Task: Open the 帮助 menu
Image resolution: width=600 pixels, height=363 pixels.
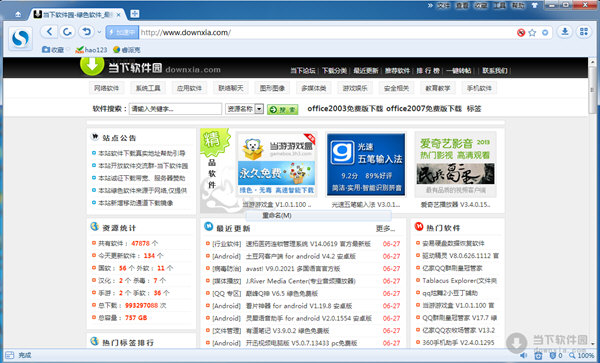Action: (x=518, y=5)
